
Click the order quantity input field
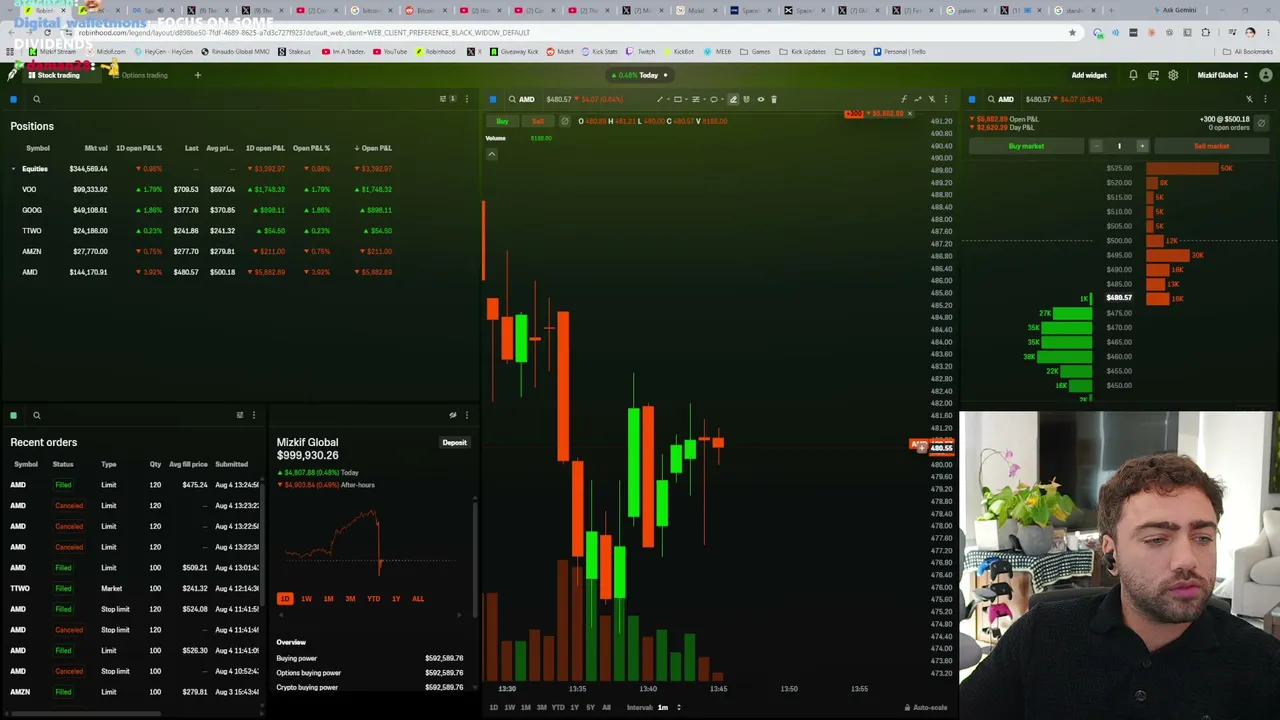pos(1119,146)
